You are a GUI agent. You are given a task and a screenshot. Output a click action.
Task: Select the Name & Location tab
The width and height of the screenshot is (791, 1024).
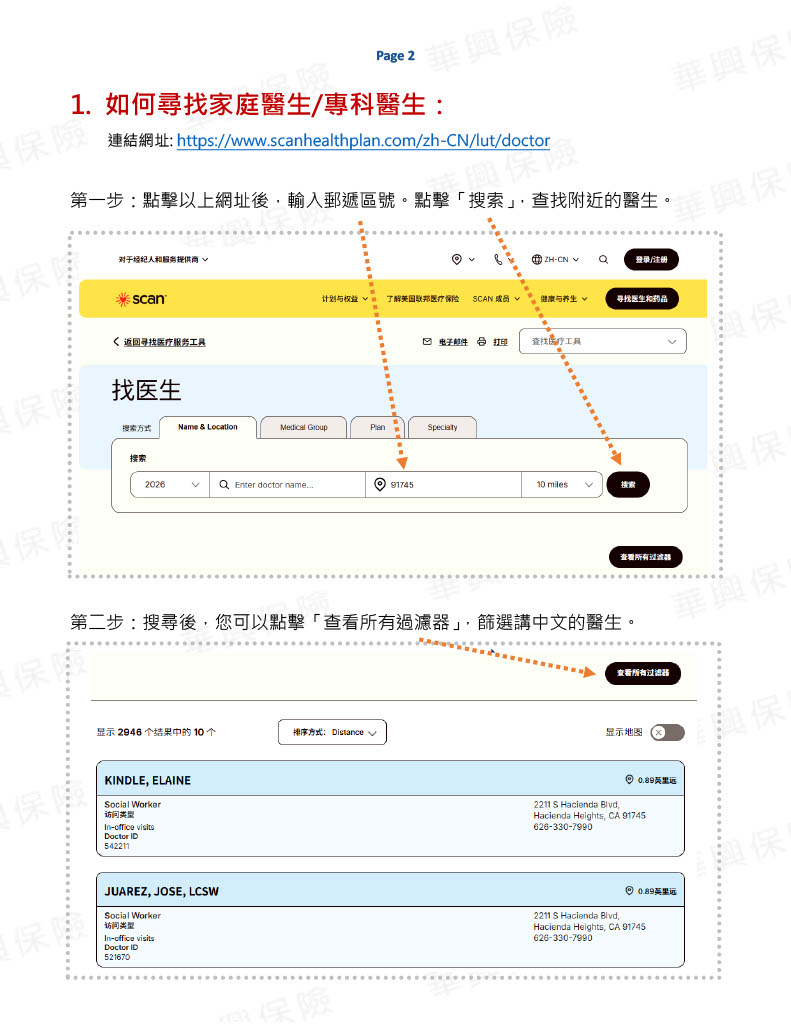[x=208, y=427]
